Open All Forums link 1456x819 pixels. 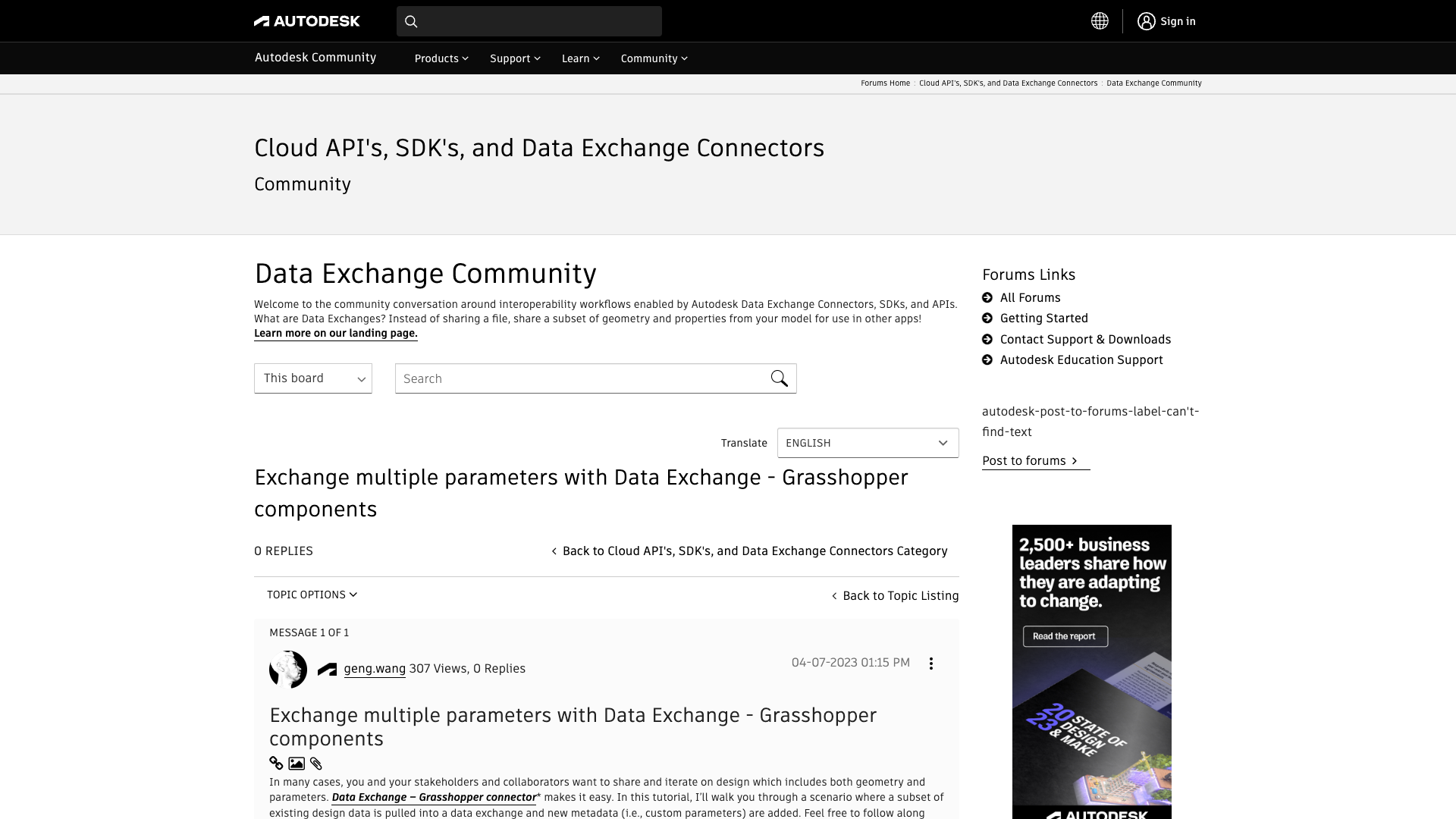click(x=1030, y=298)
